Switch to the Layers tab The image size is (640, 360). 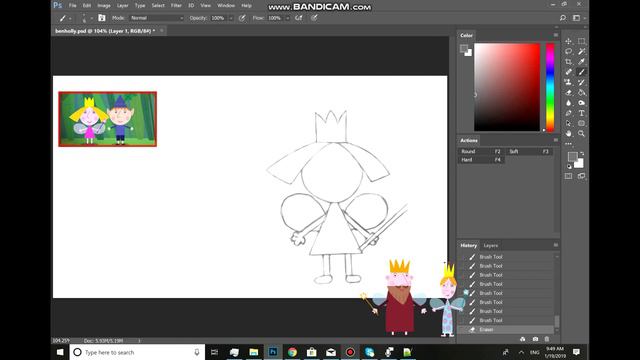491,245
